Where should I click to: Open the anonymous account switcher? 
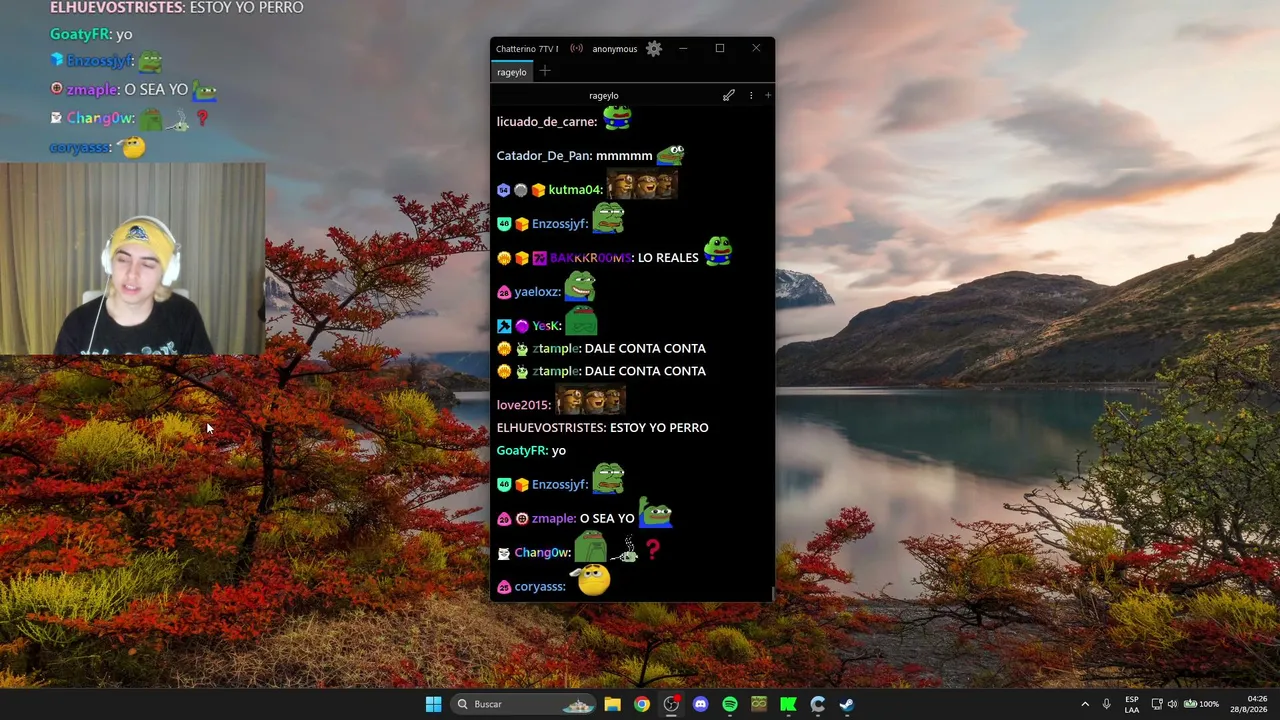614,48
